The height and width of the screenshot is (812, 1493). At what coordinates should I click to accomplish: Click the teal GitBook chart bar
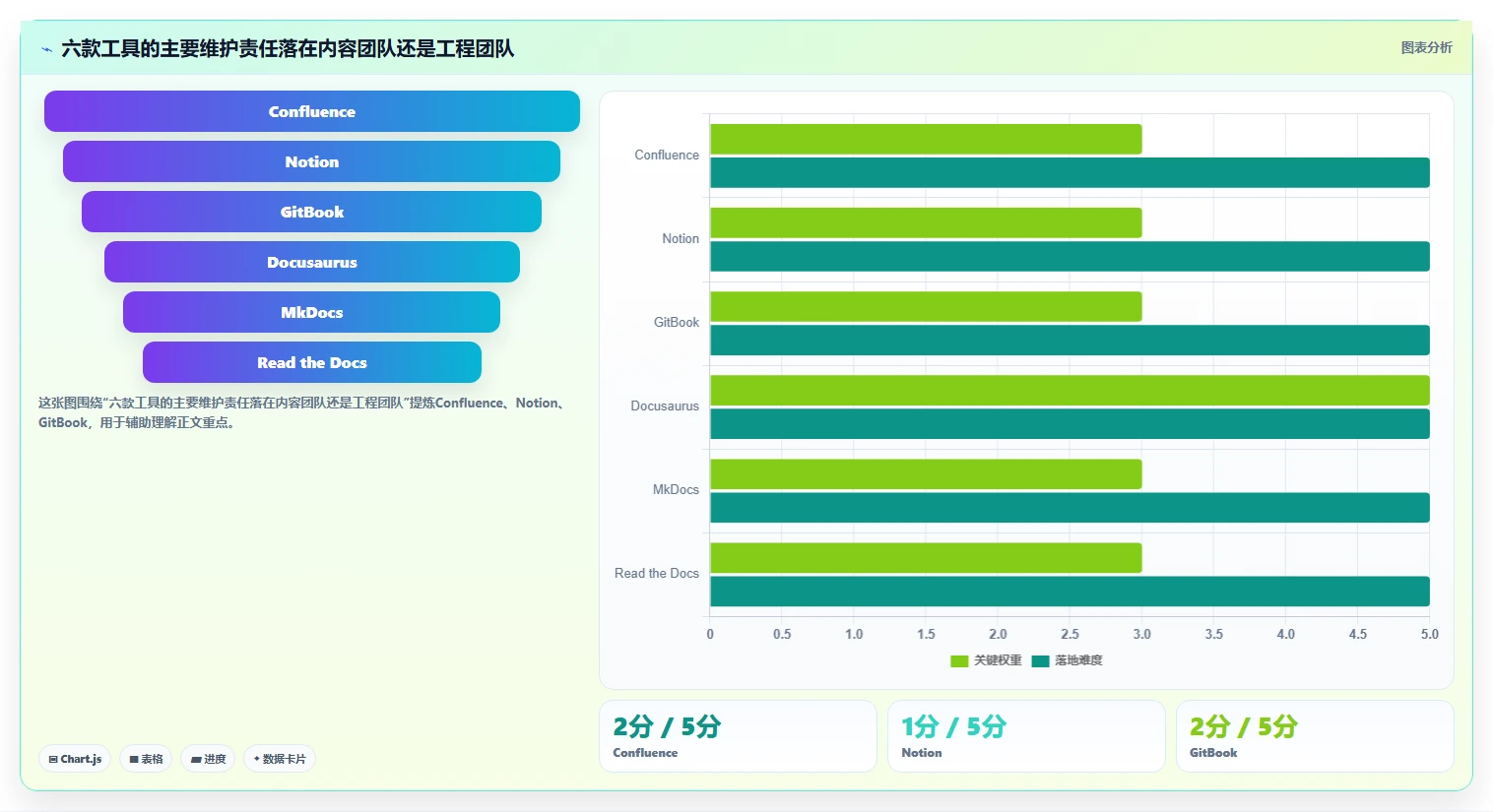point(1070,340)
